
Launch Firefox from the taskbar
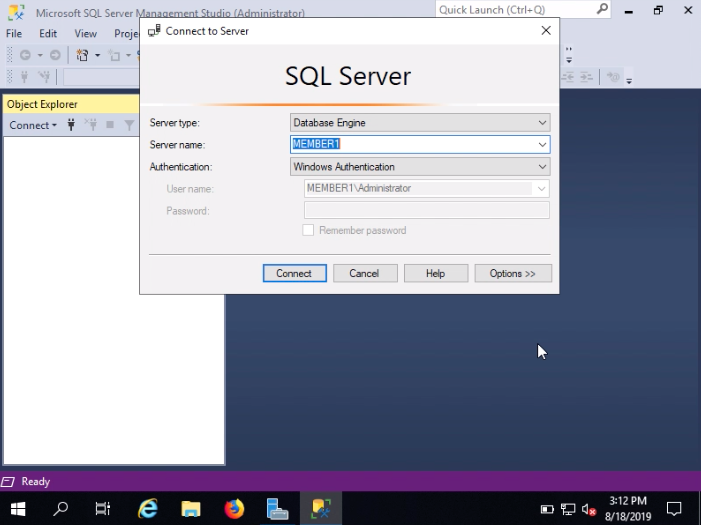tap(234, 508)
